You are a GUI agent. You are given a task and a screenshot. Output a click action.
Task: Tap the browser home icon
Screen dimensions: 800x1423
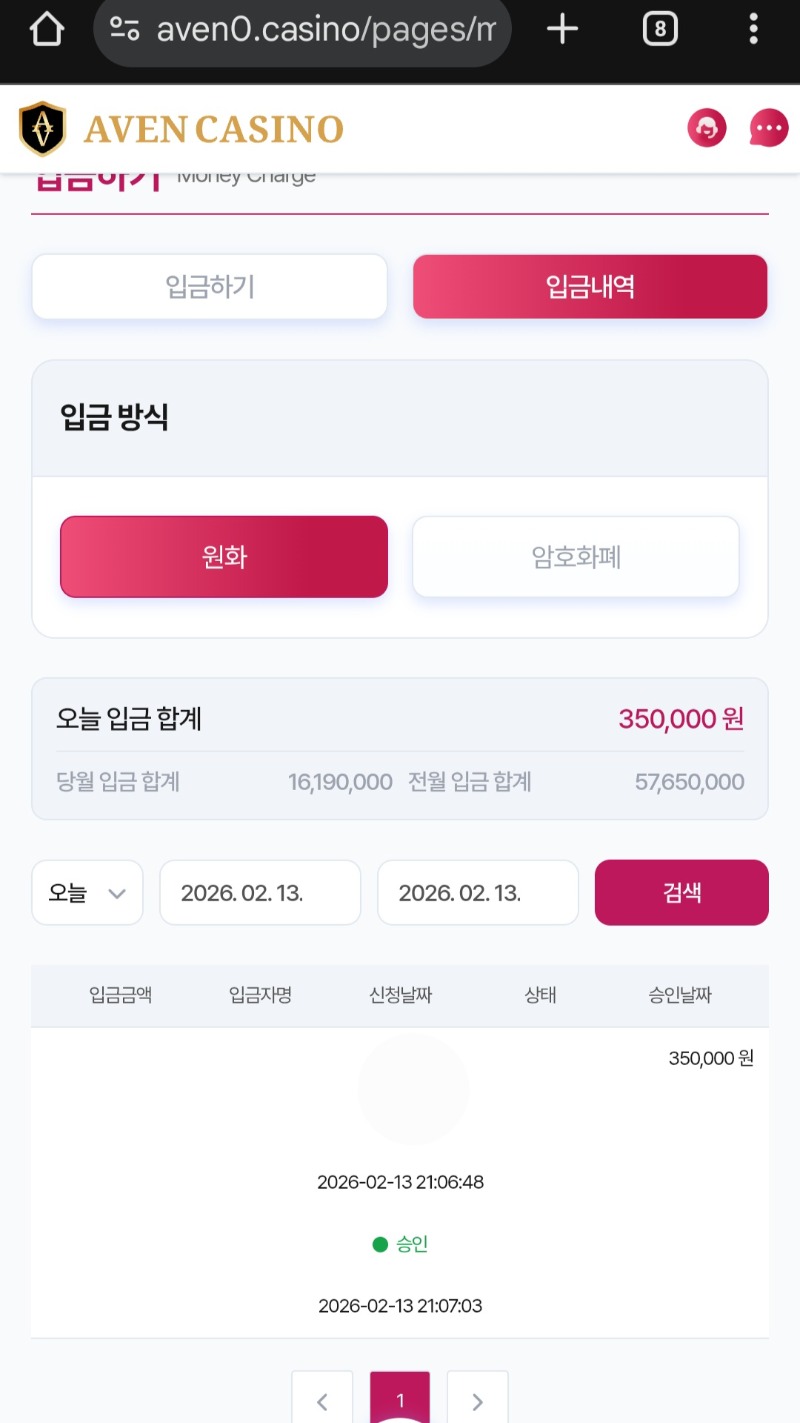47,30
